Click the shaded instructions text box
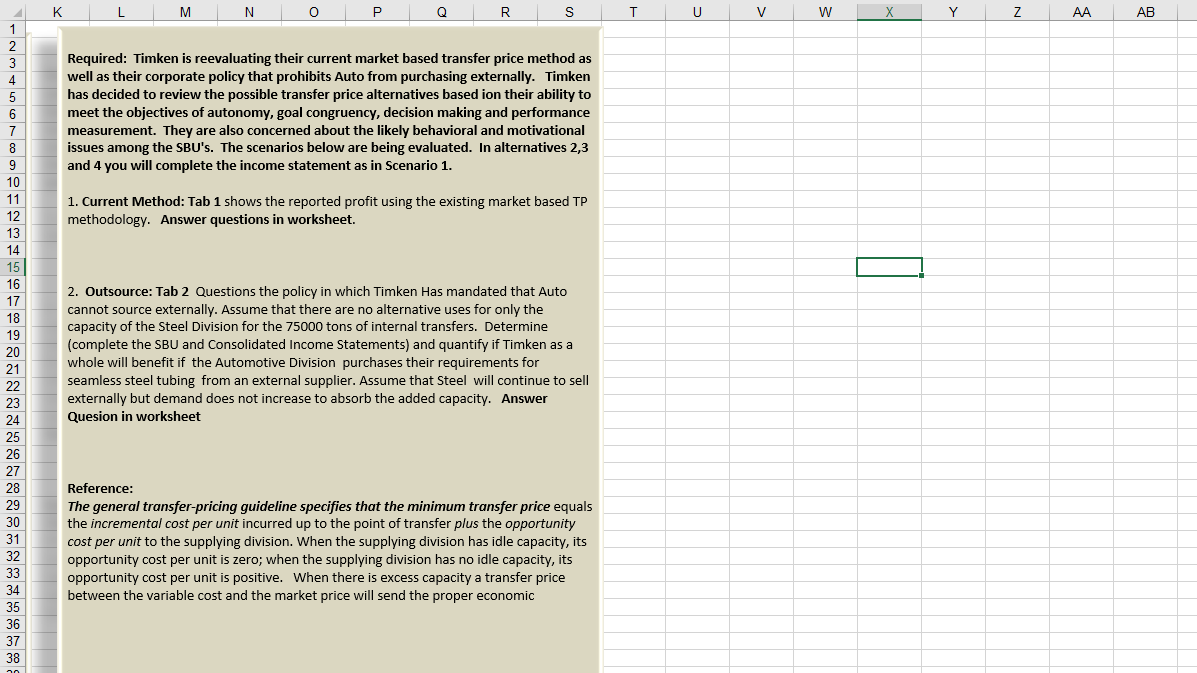The height and width of the screenshot is (673, 1197). point(330,350)
